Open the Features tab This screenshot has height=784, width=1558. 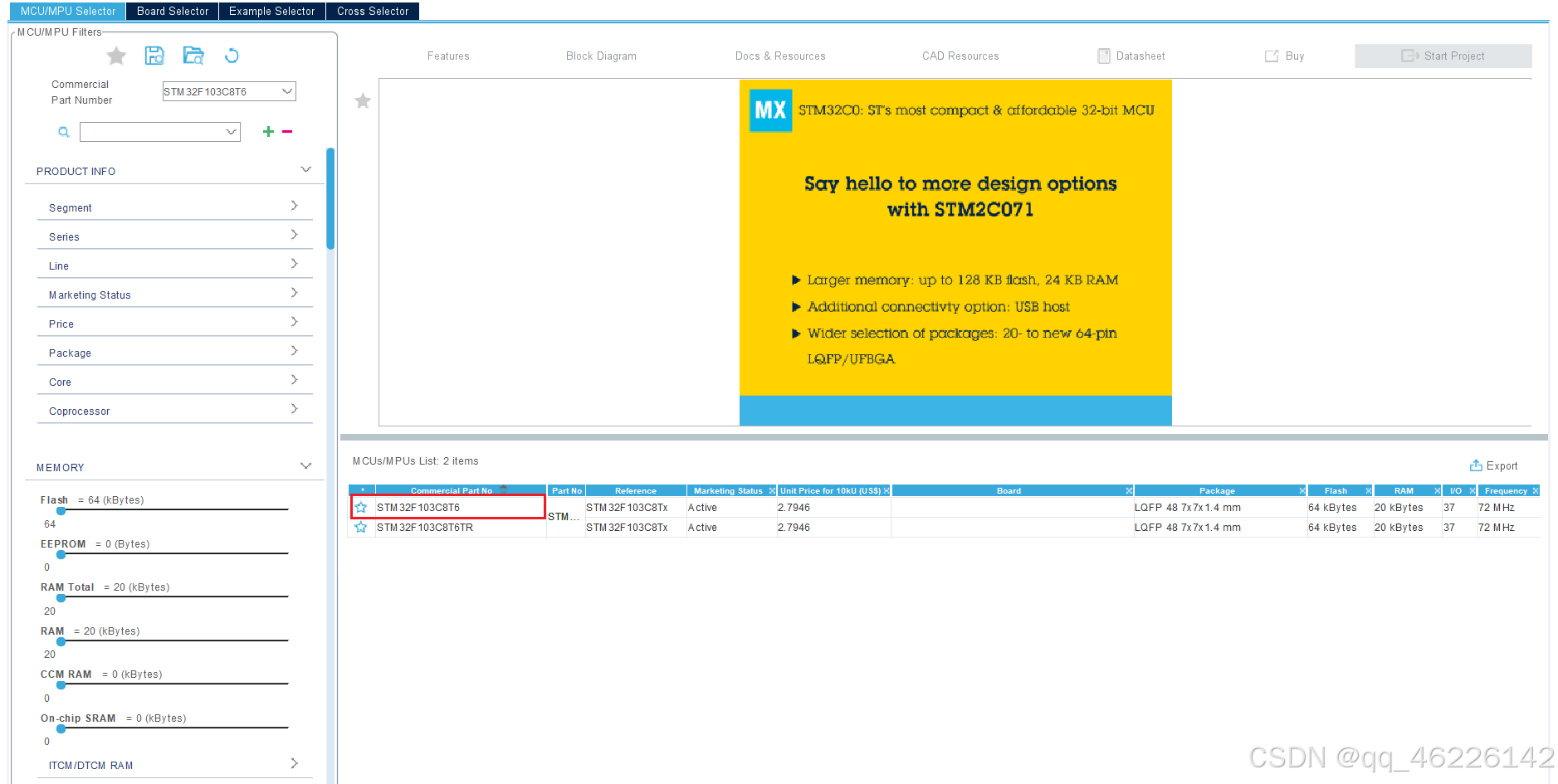pos(448,56)
